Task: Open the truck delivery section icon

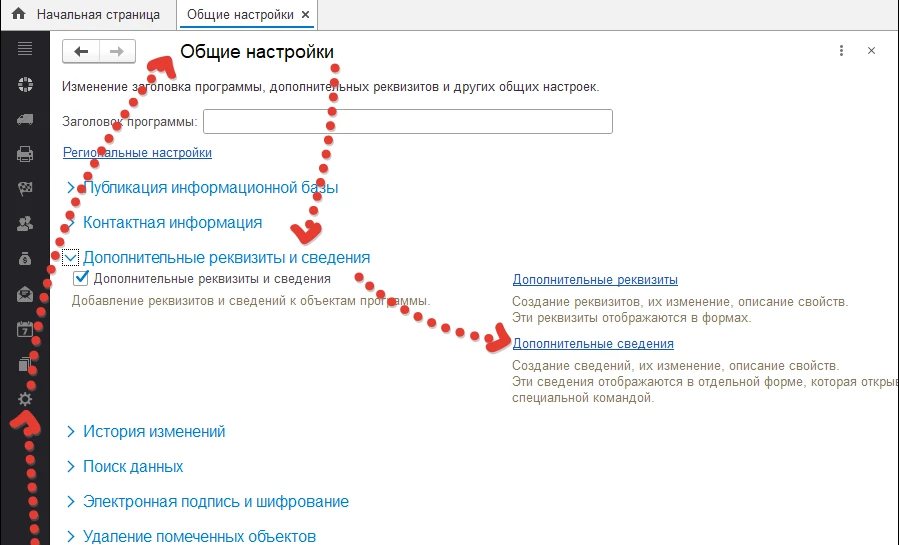Action: (x=25, y=119)
